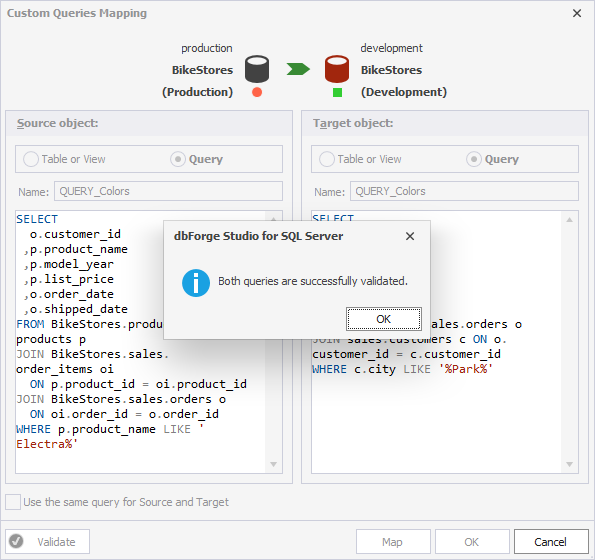Viewport: 595px width, 560px height.
Task: Click the green square development indicator
Action: tap(337, 92)
